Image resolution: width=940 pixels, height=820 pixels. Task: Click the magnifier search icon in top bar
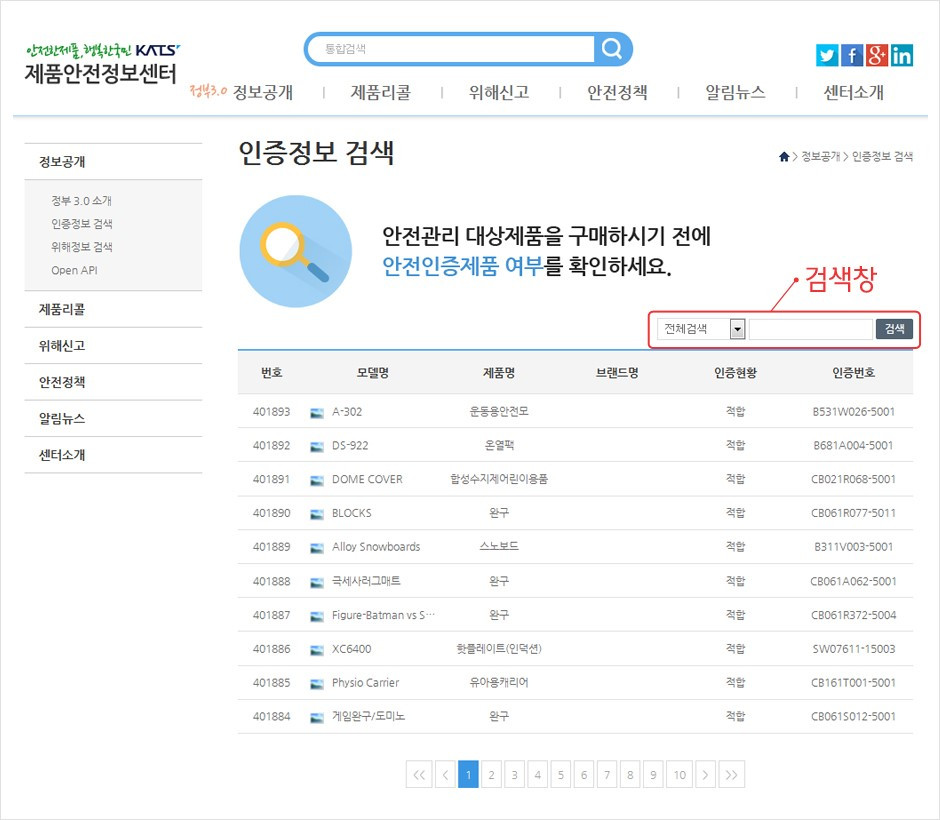(612, 49)
